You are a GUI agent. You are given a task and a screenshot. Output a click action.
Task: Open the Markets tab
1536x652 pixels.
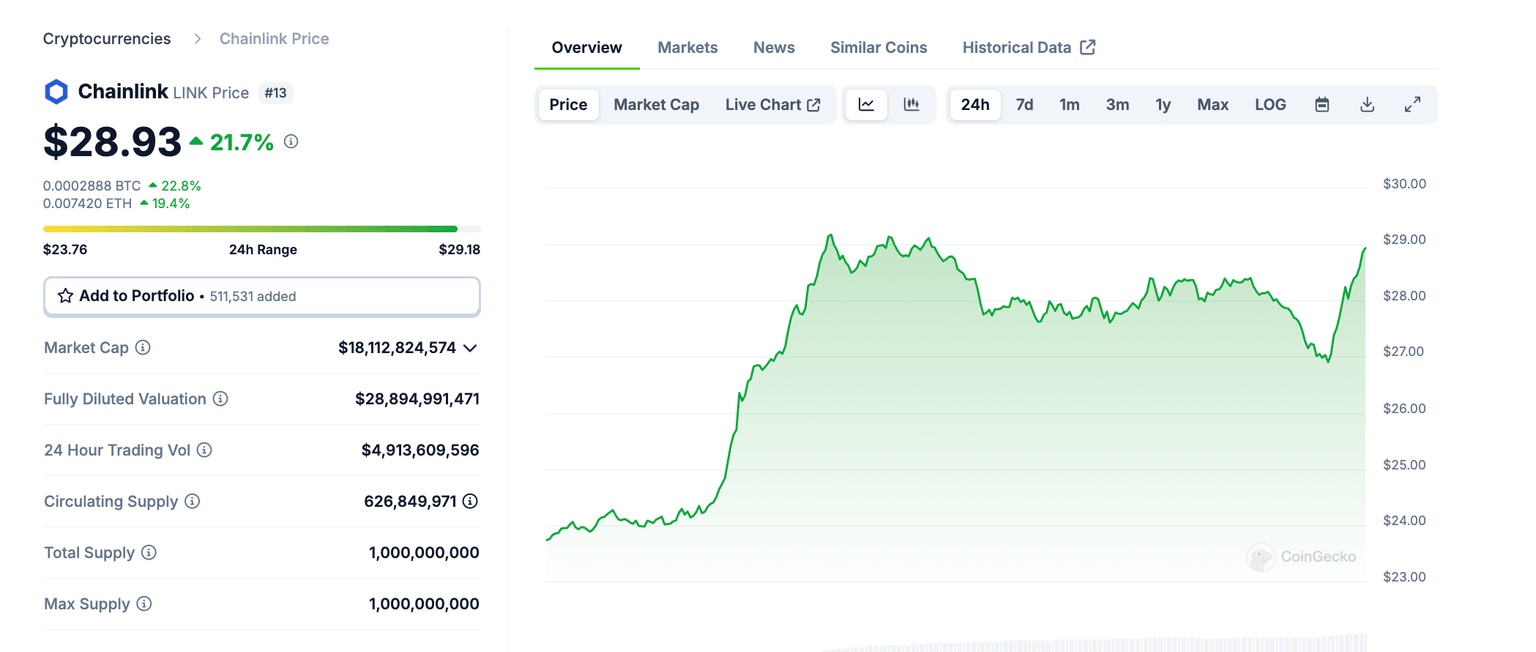(687, 47)
